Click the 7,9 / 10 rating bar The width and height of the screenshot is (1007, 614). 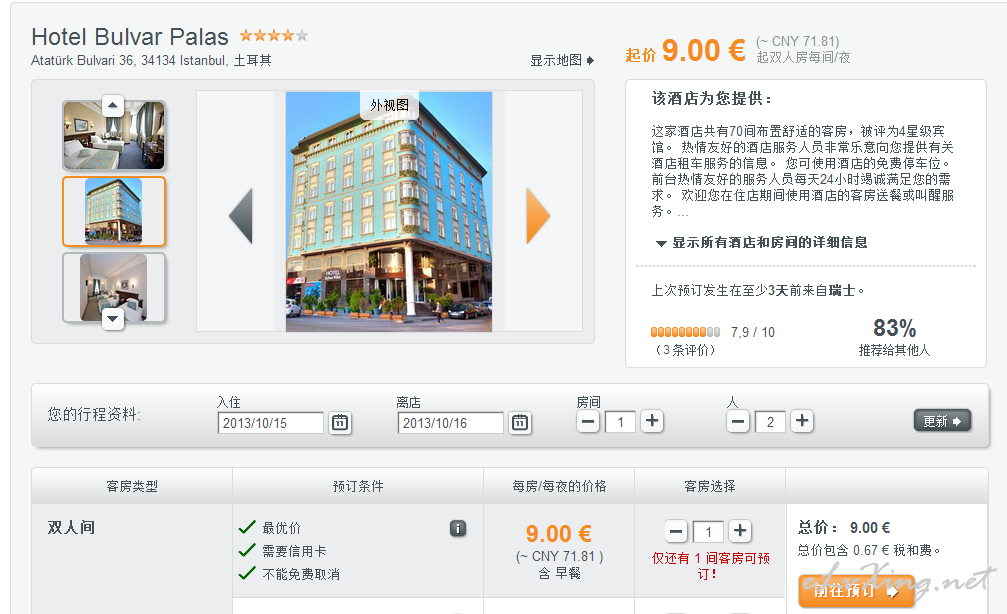[x=685, y=332]
